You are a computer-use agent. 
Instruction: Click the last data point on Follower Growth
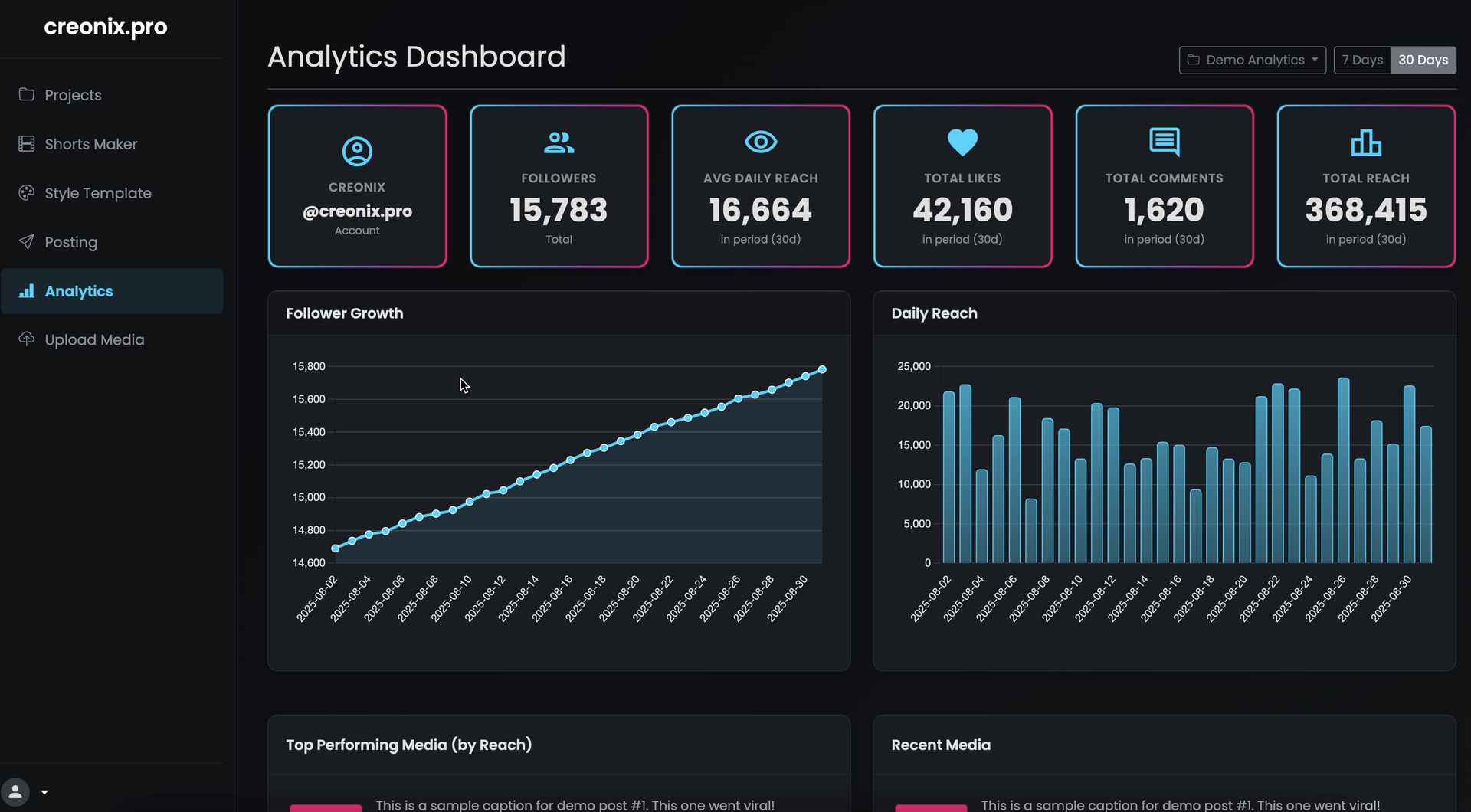pyautogui.click(x=822, y=369)
